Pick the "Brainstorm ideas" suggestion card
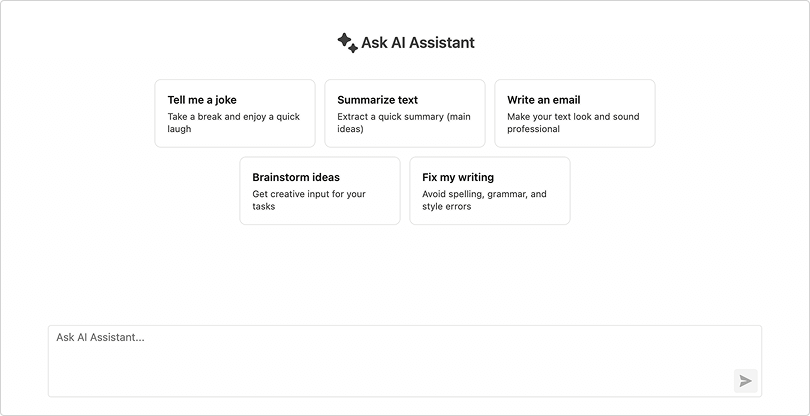Screen dimensions: 810x416 click(319, 190)
